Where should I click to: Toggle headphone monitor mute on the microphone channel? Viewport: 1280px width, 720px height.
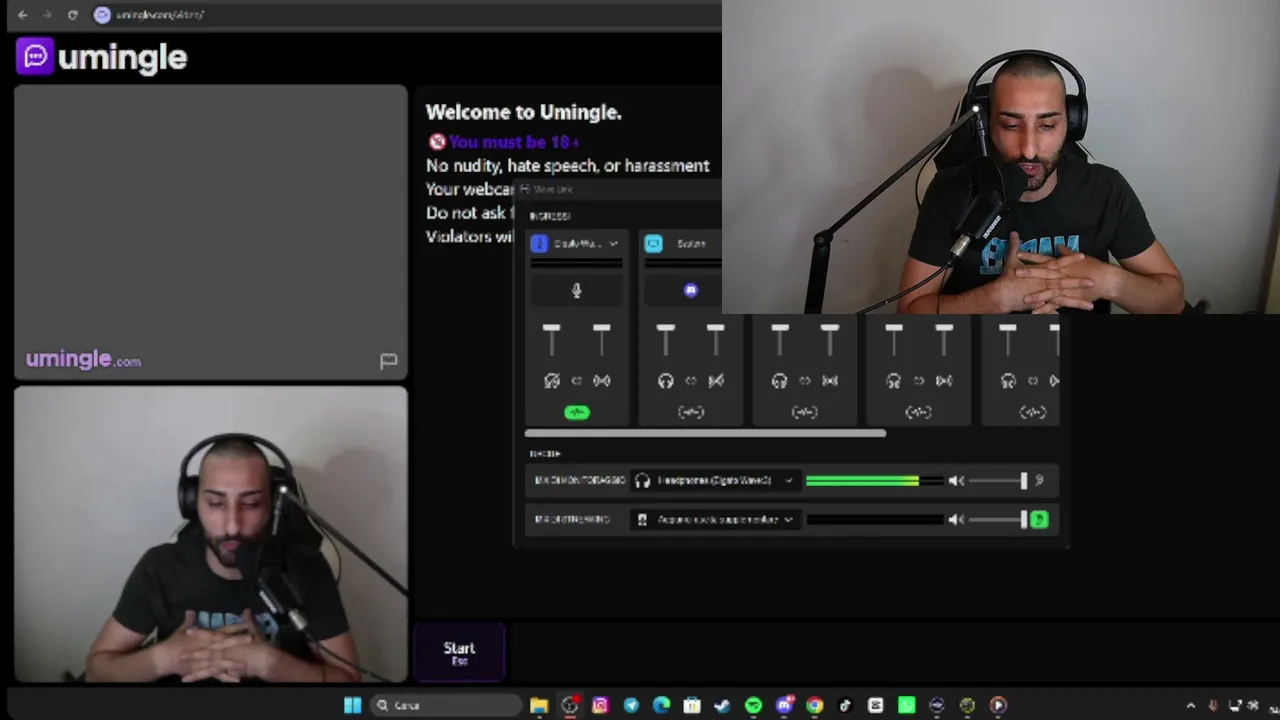click(551, 380)
